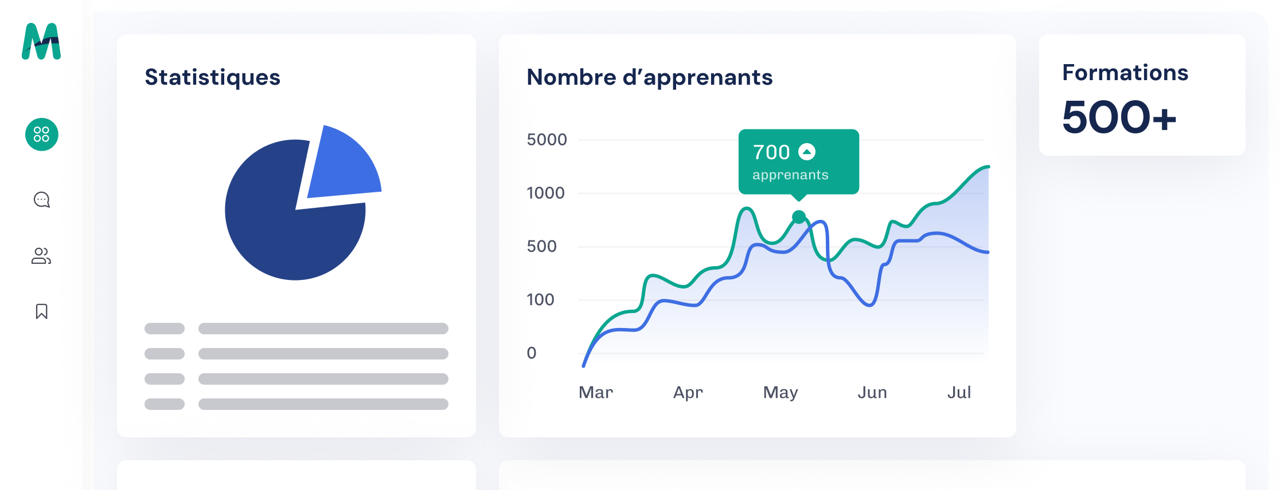The height and width of the screenshot is (490, 1280).
Task: Select the Jul label on chart axis
Action: 959,393
